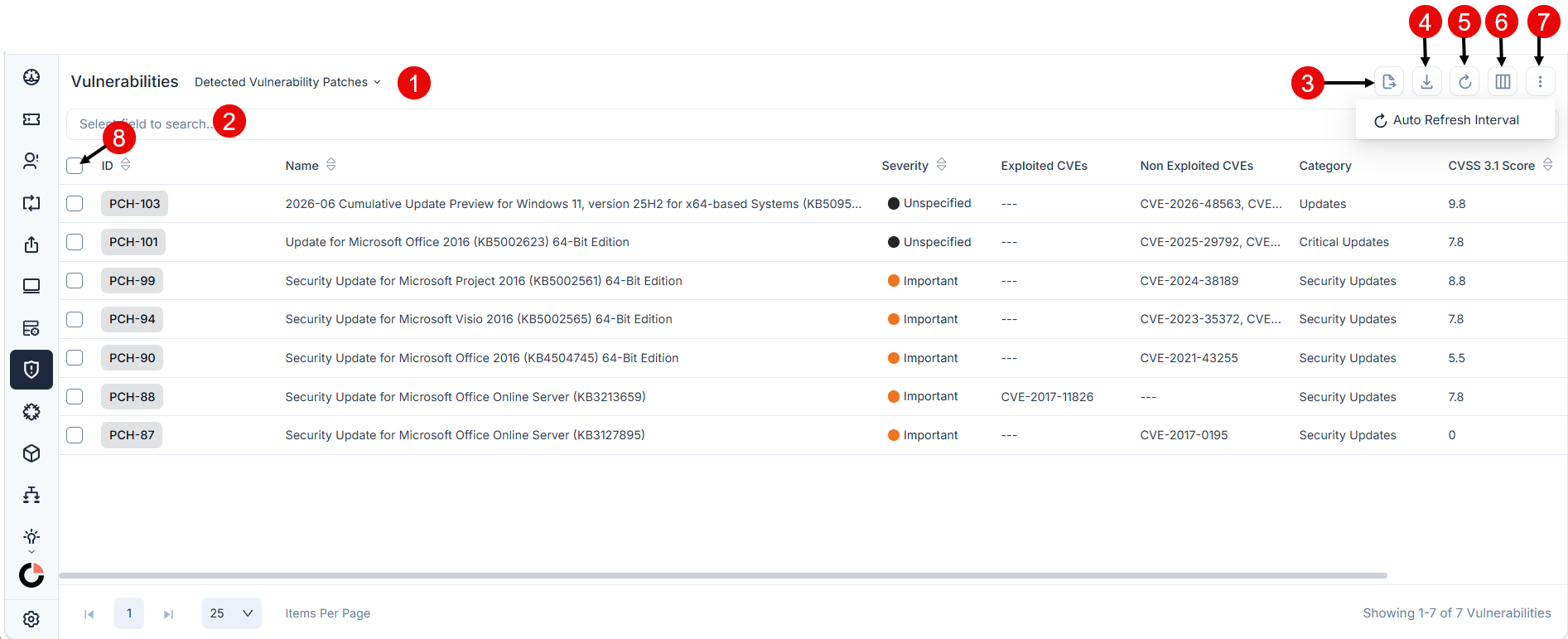This screenshot has height=639, width=1568.
Task: Open the dashboard icon in sidebar
Action: pos(31,77)
